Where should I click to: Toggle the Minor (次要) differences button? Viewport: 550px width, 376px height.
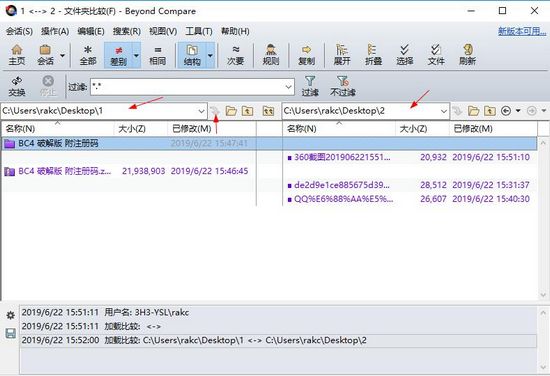pyautogui.click(x=235, y=55)
